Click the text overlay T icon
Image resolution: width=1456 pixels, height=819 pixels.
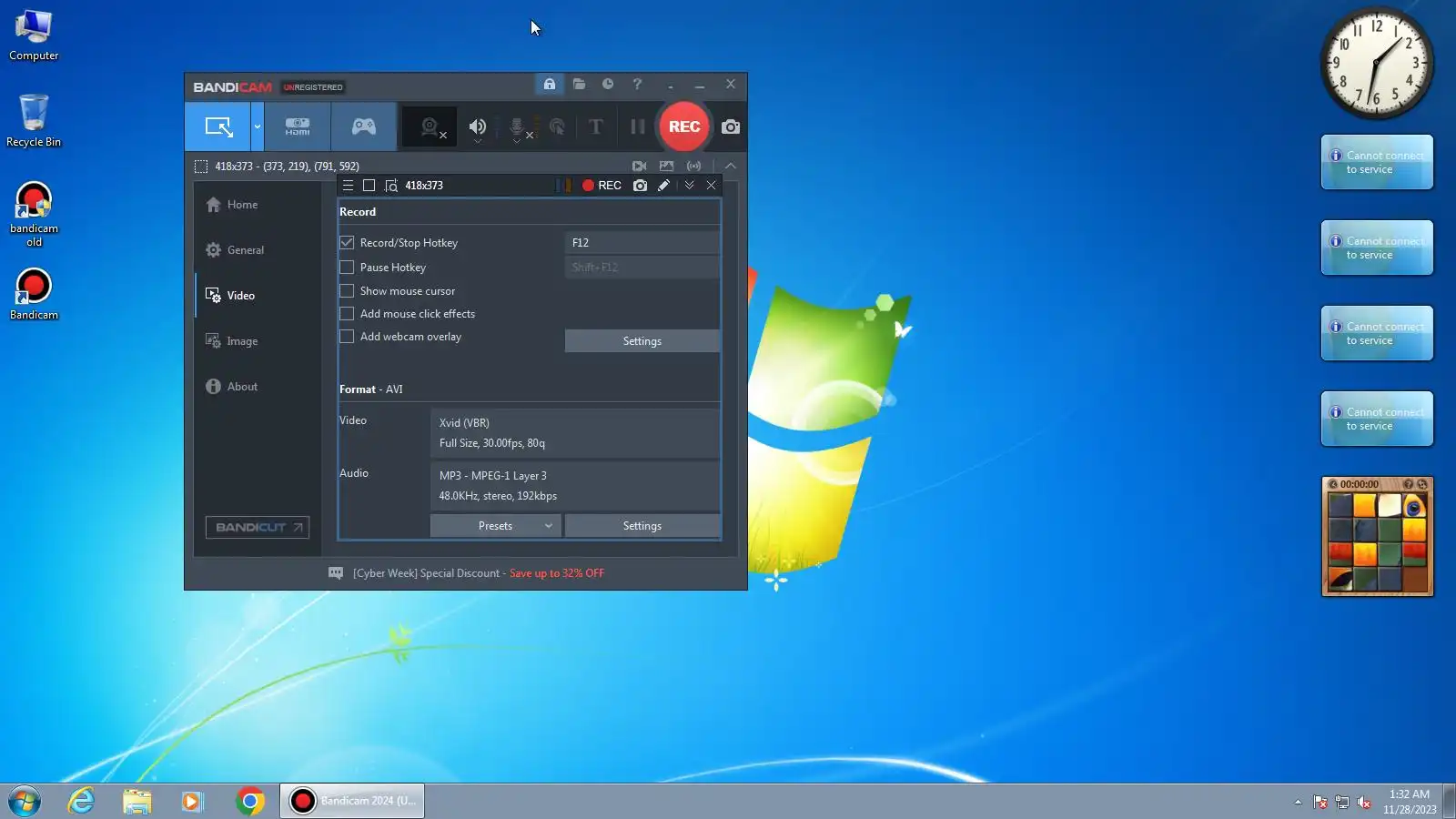pyautogui.click(x=596, y=126)
